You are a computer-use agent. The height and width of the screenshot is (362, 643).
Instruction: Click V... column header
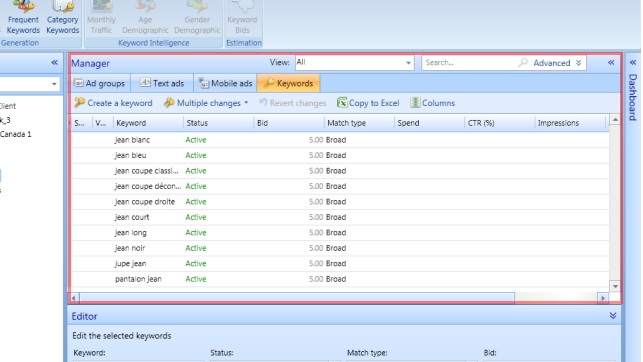point(103,123)
